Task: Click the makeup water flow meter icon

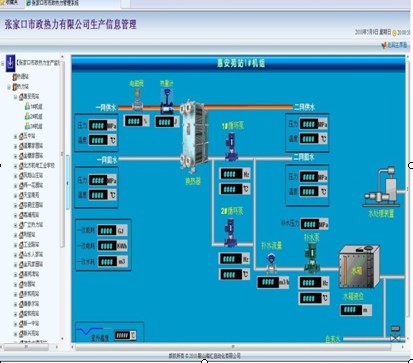Action: (x=271, y=264)
